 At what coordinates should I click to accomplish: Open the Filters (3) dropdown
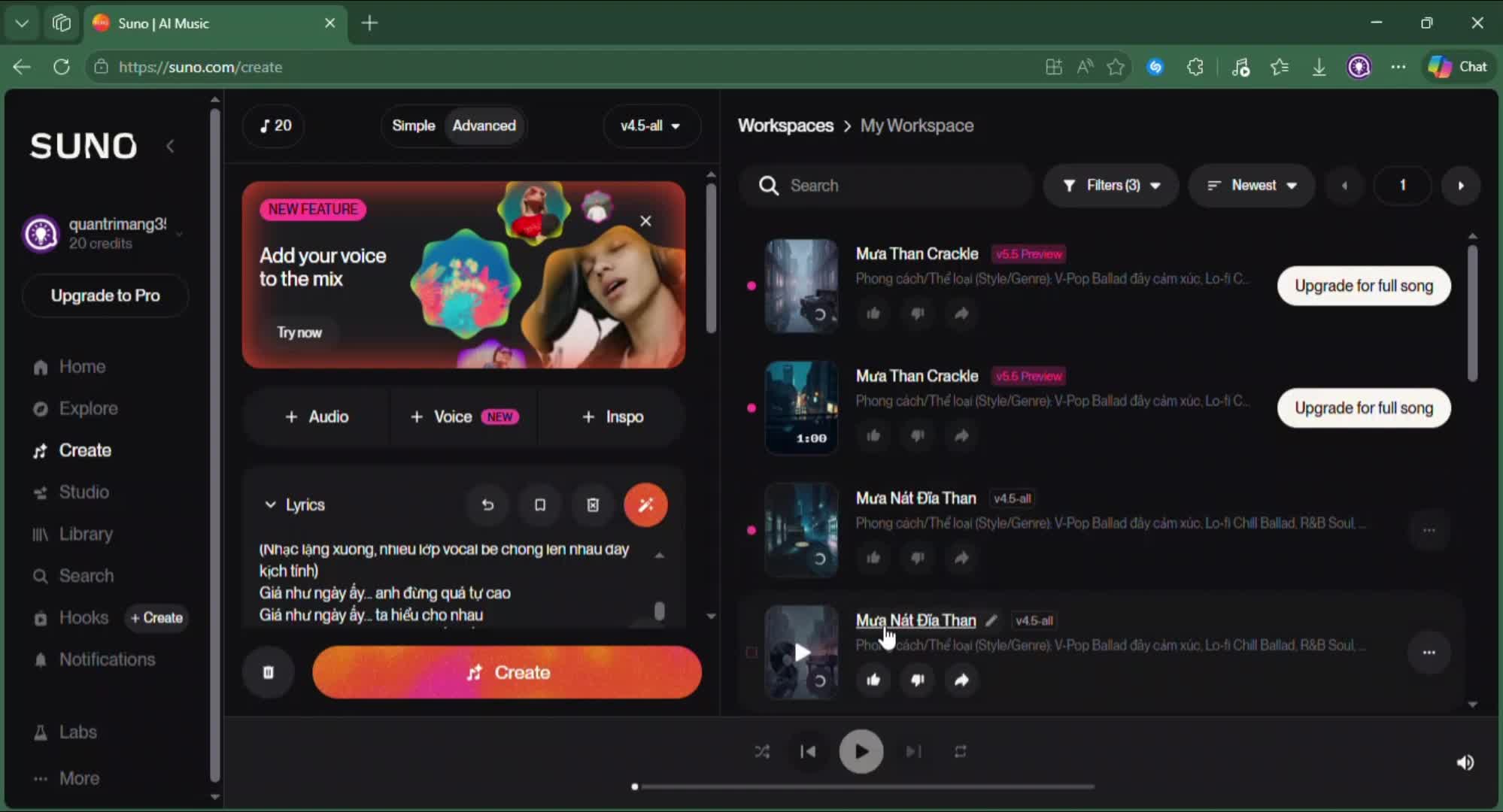coord(1111,186)
